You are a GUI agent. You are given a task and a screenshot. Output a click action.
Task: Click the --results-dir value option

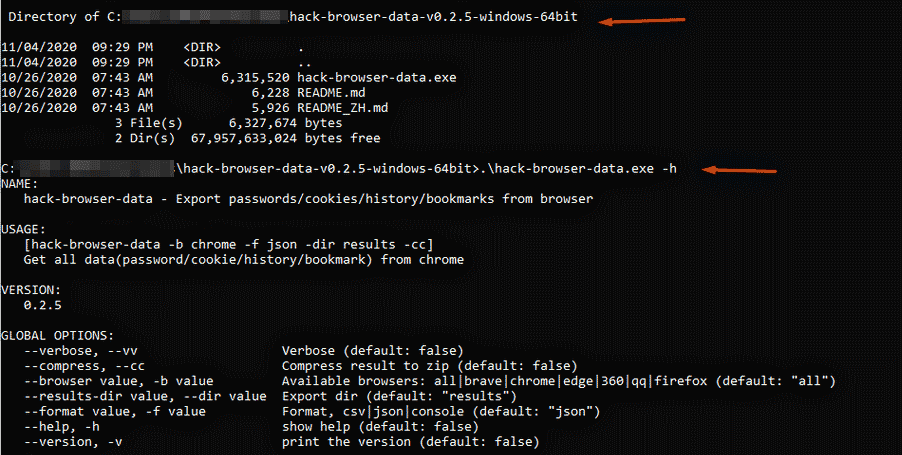tap(138, 396)
